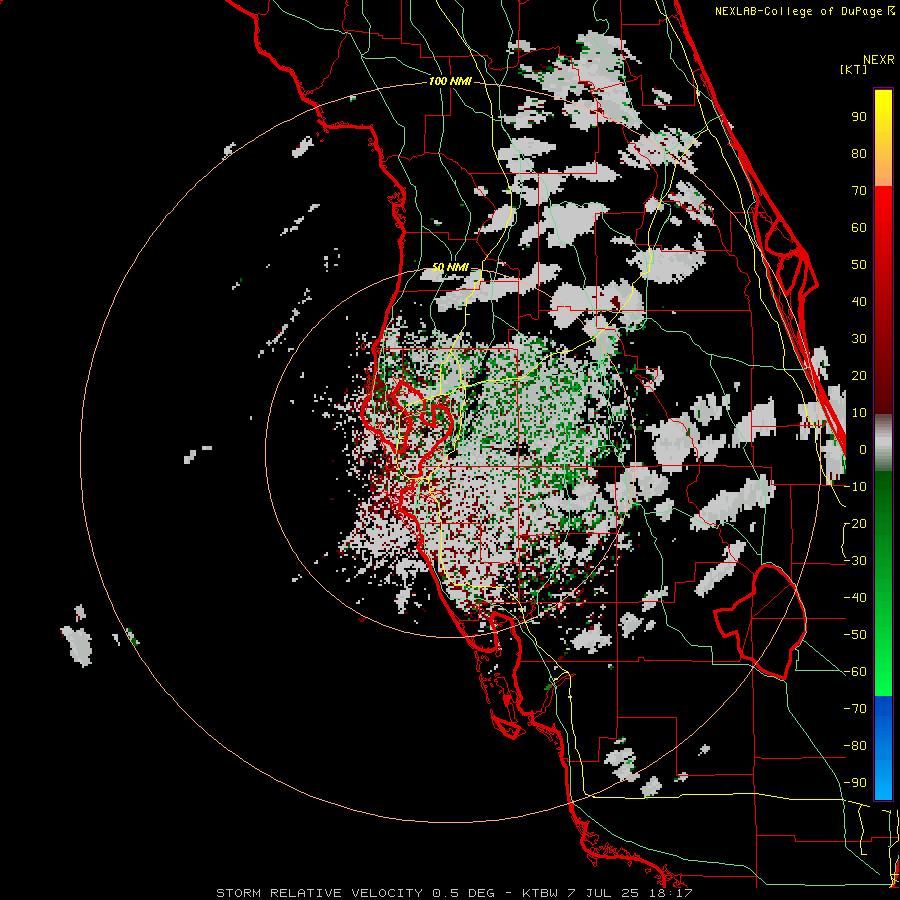Click the -90 scale label

856,783
